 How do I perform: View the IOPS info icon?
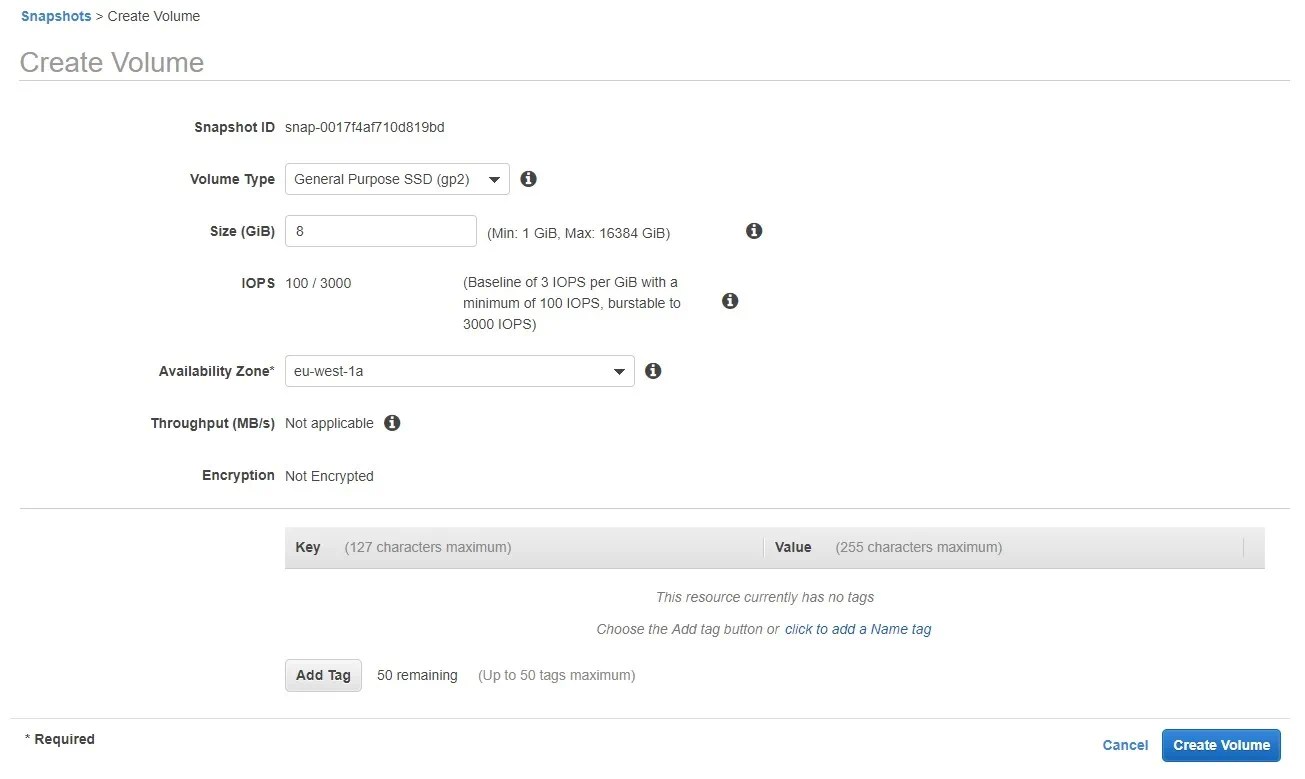[x=729, y=300]
